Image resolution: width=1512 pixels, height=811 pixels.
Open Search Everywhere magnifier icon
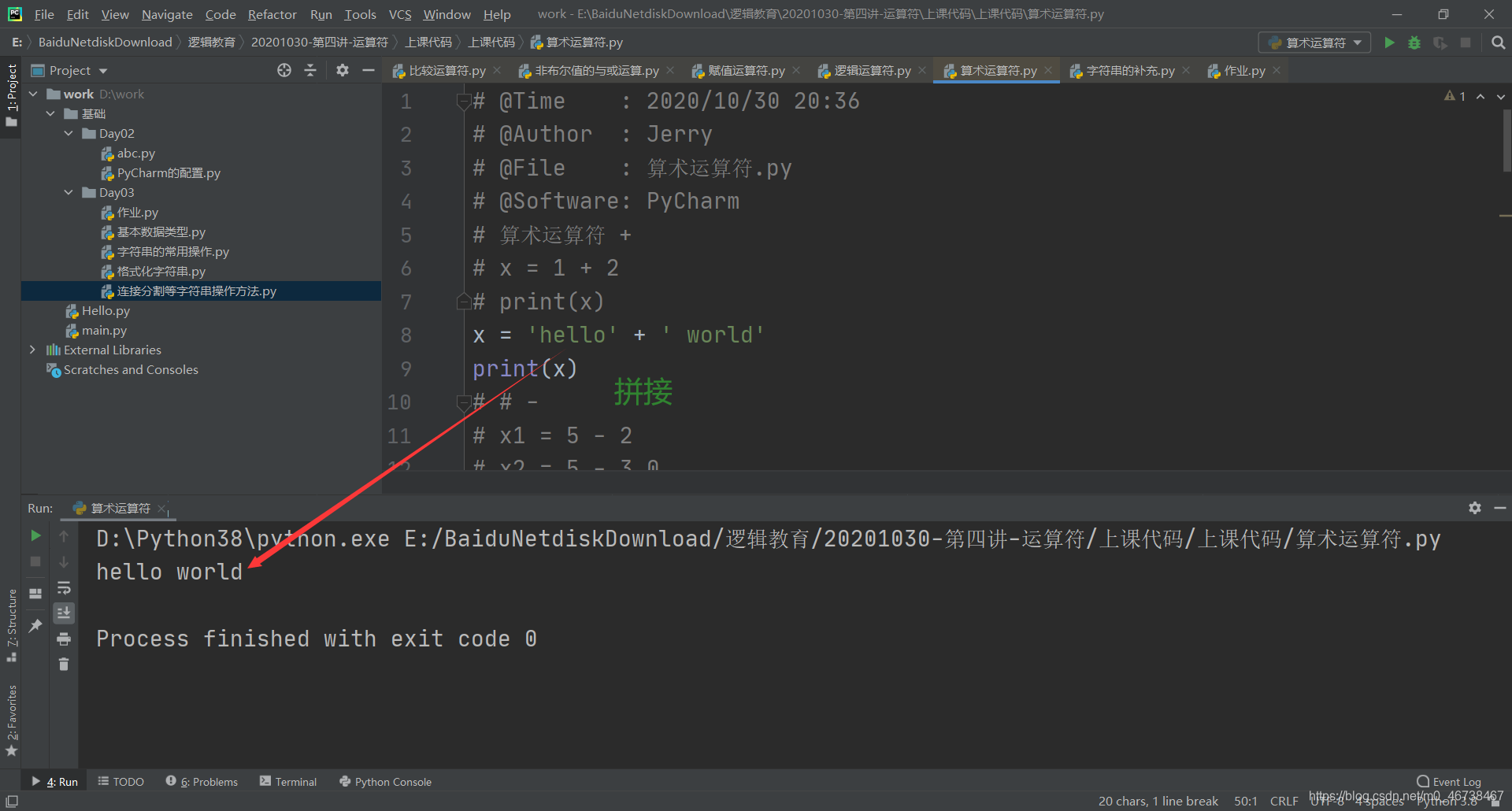pos(1498,43)
